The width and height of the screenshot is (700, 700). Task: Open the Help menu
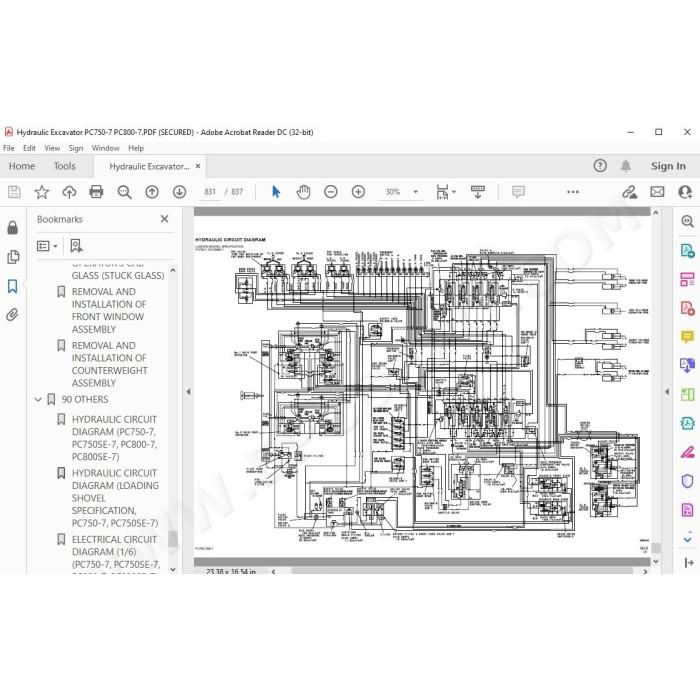click(x=136, y=148)
